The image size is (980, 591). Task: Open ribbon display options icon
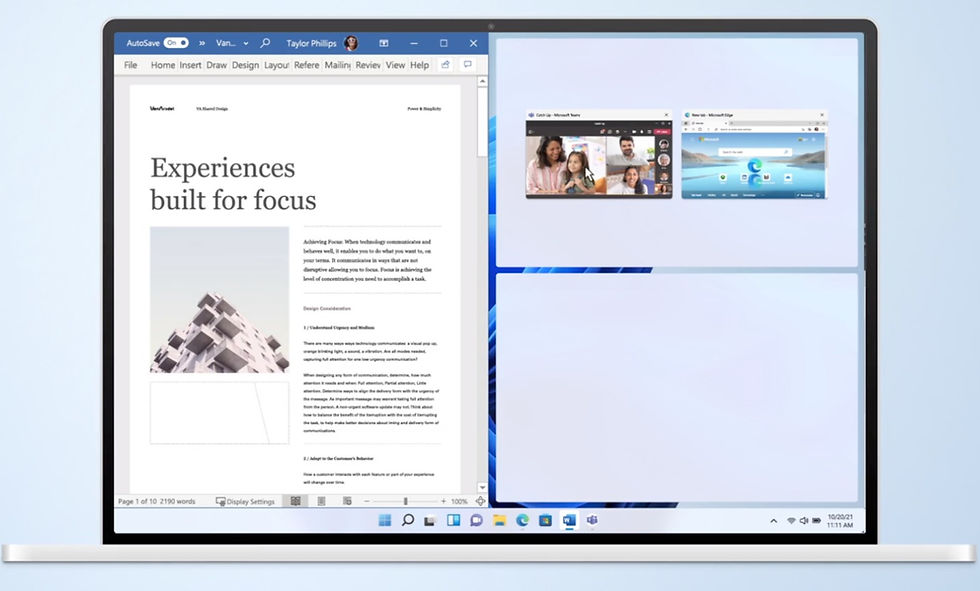pos(383,43)
